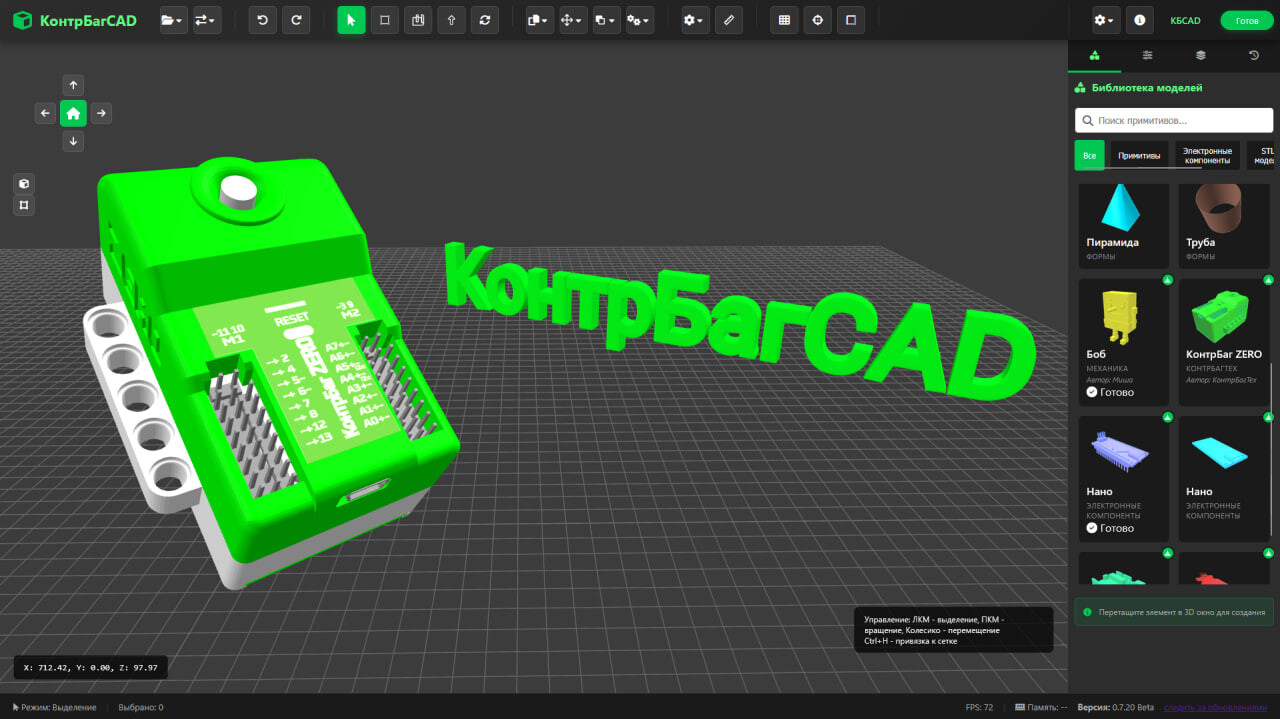Click the info icon in top bar
This screenshot has height=719, width=1280.
coord(1139,20)
